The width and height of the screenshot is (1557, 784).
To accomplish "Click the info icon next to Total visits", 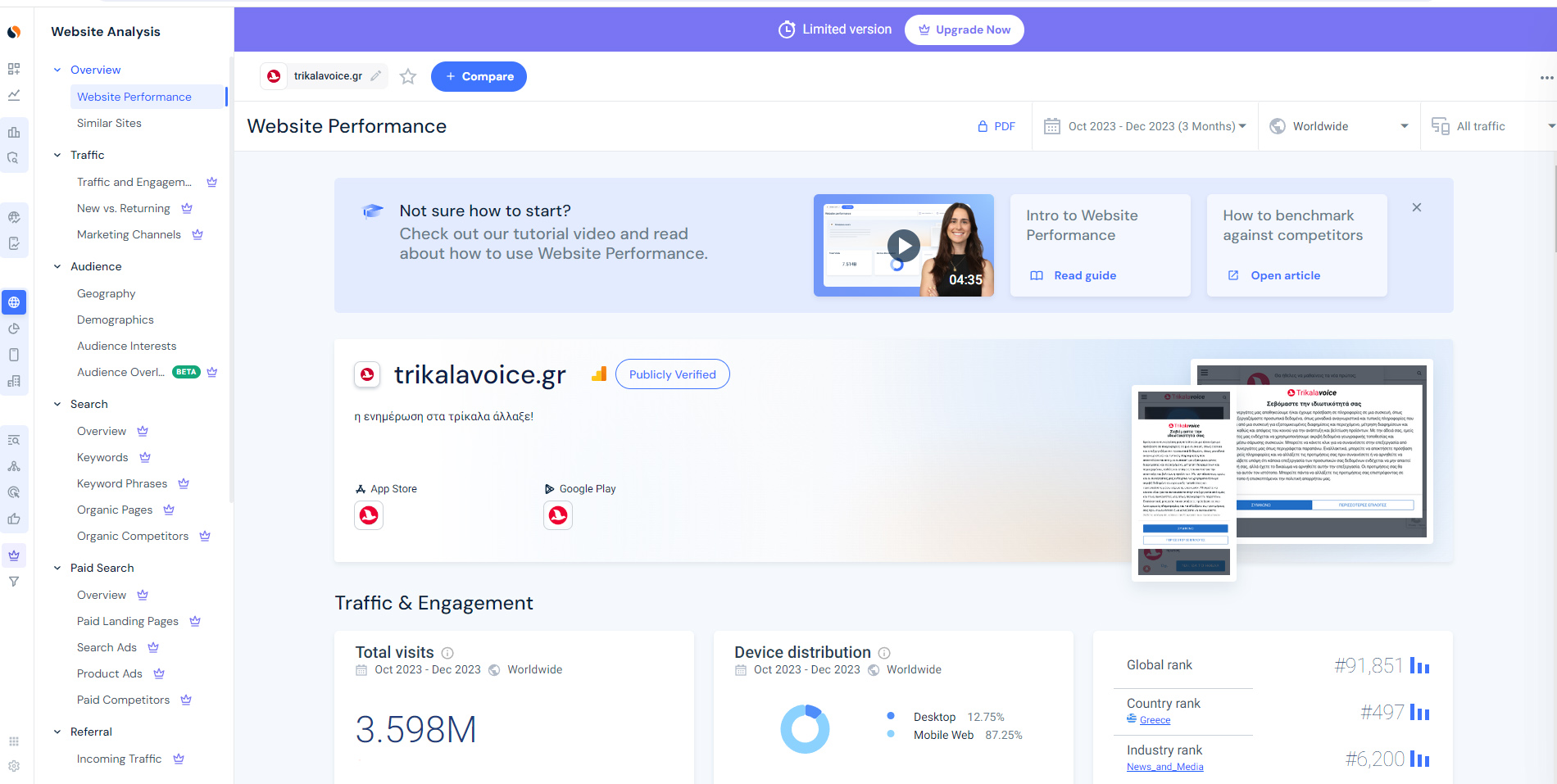I will pos(447,653).
